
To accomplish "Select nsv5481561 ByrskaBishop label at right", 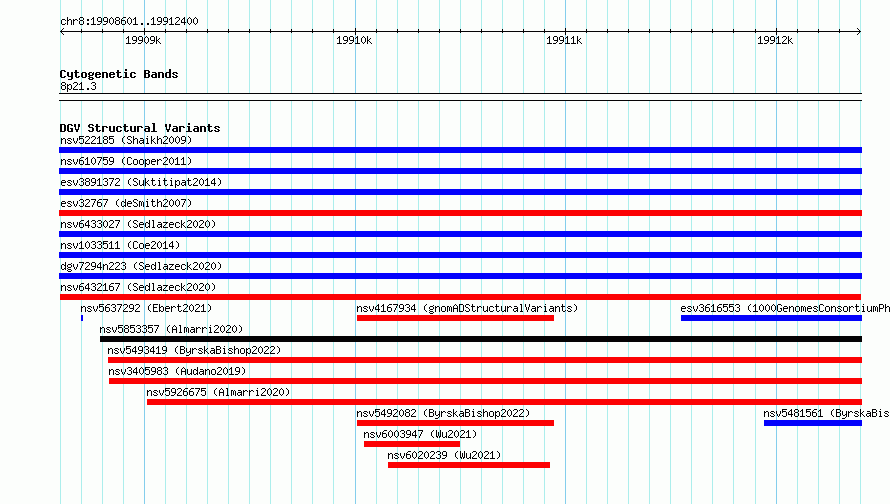I will (x=826, y=413).
